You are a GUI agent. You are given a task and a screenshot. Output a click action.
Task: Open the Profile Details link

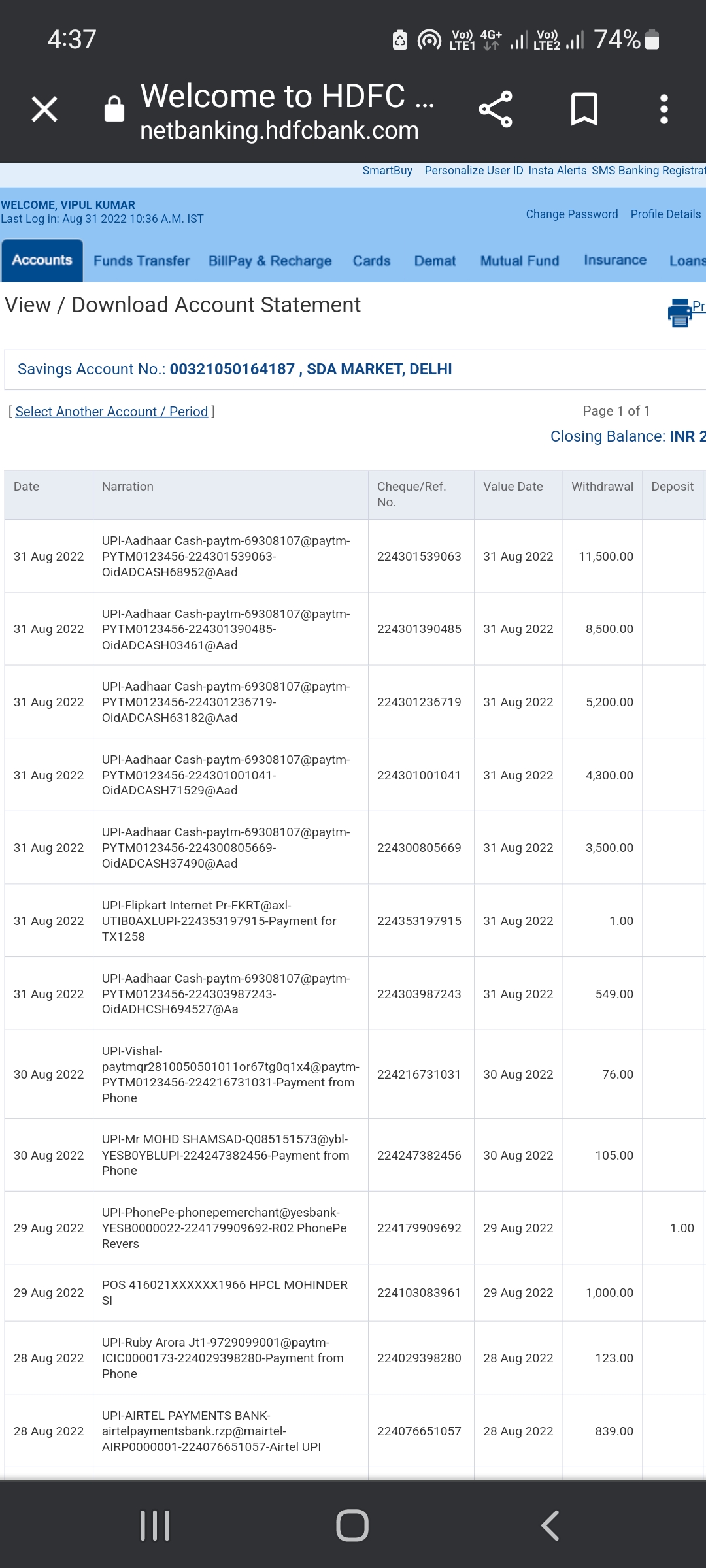[x=665, y=214]
